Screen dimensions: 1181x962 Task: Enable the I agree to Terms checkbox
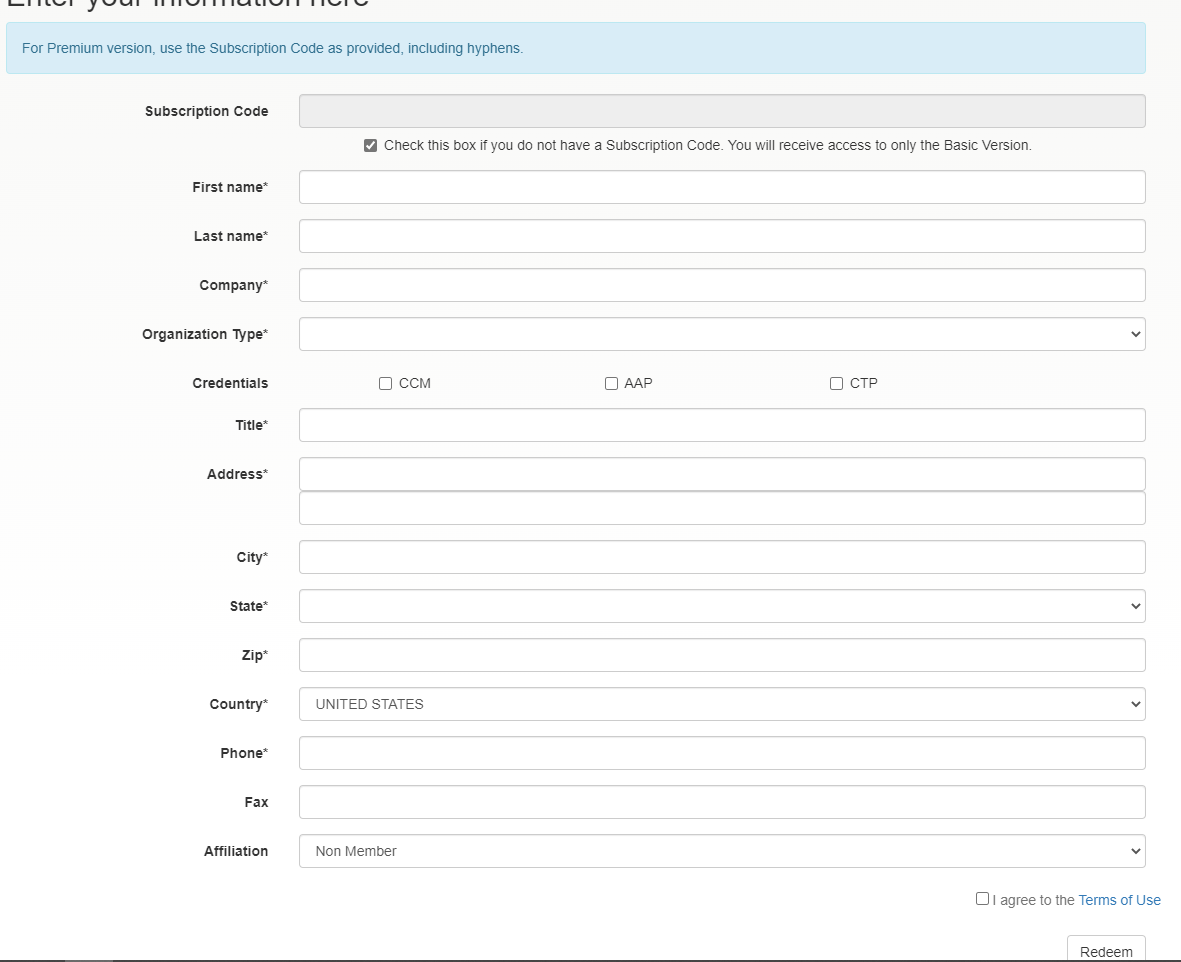click(982, 898)
